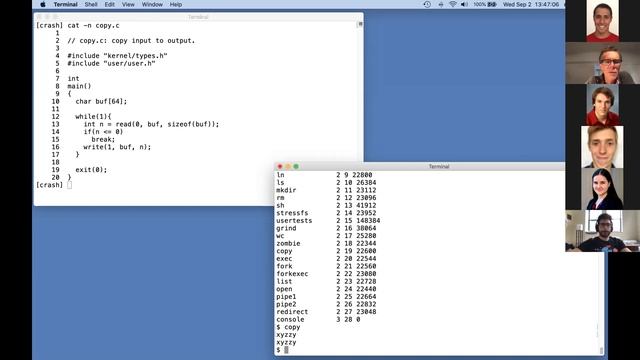Click the "char buf[64];" line
This screenshot has height=360, width=640.
click(101, 101)
